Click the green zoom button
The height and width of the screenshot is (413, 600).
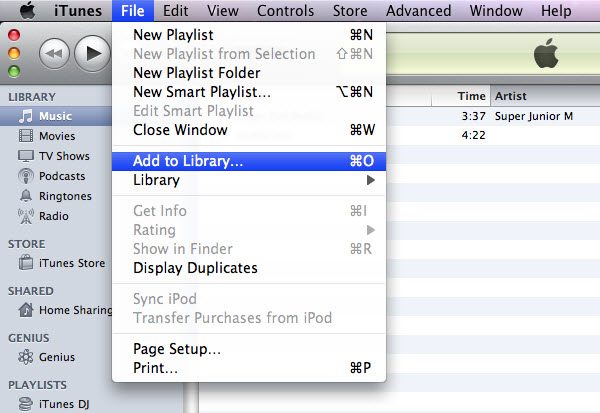pos(14,72)
